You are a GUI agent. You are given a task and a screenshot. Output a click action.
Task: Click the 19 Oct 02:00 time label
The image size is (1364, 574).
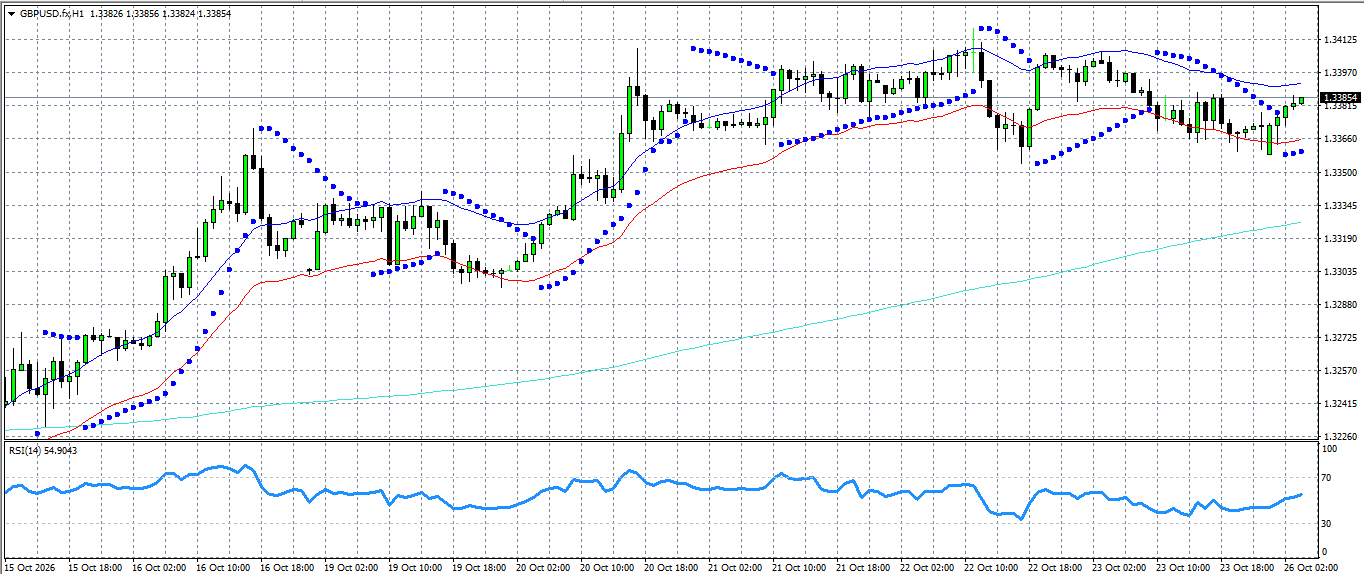point(352,567)
